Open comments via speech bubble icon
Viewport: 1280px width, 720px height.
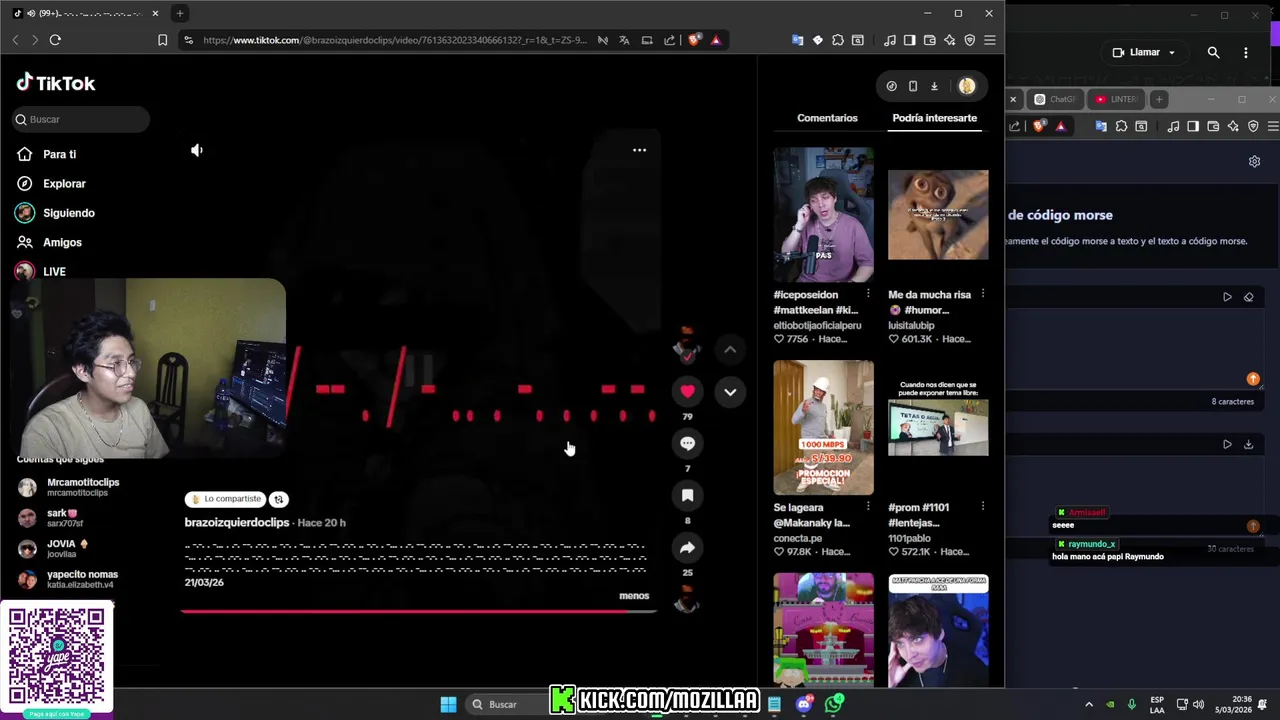(x=687, y=443)
